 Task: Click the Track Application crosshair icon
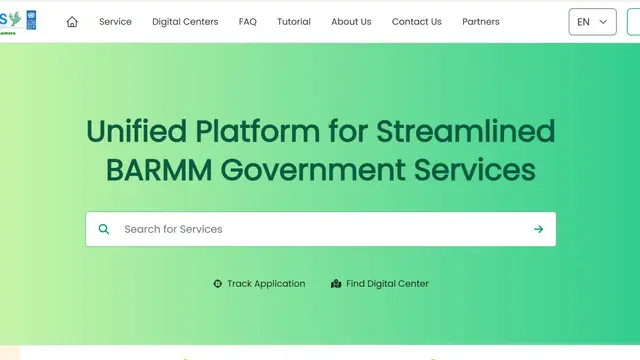click(x=218, y=284)
